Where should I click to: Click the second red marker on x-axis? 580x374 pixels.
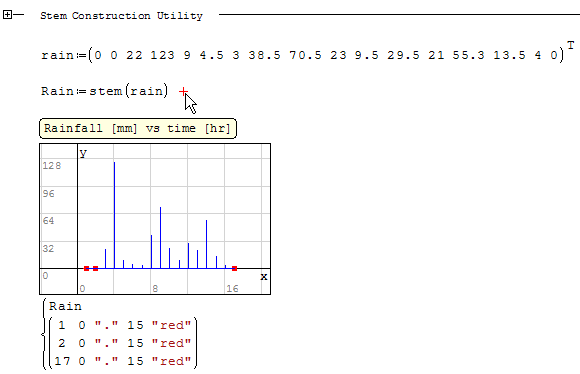(x=95, y=268)
